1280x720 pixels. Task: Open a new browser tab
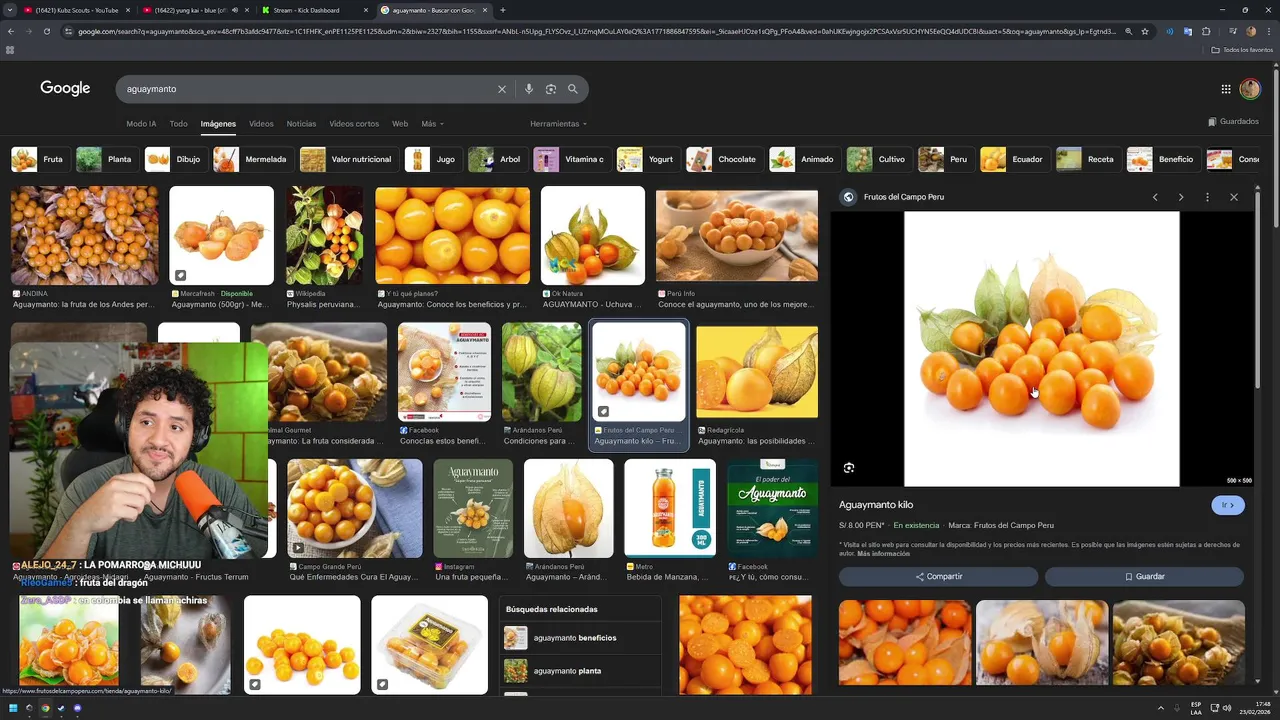502,10
